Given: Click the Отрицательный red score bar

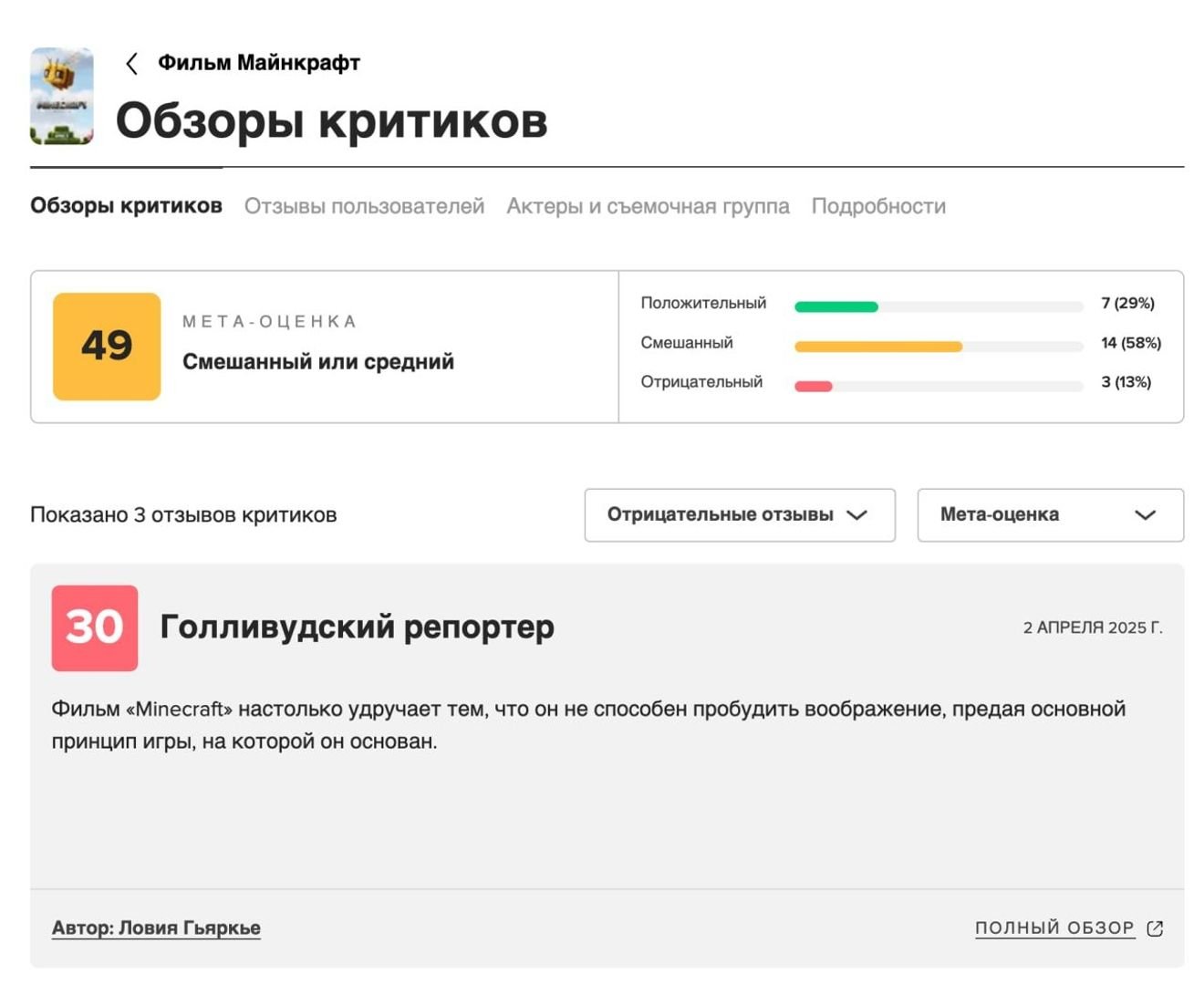Looking at the screenshot, I should point(814,387).
